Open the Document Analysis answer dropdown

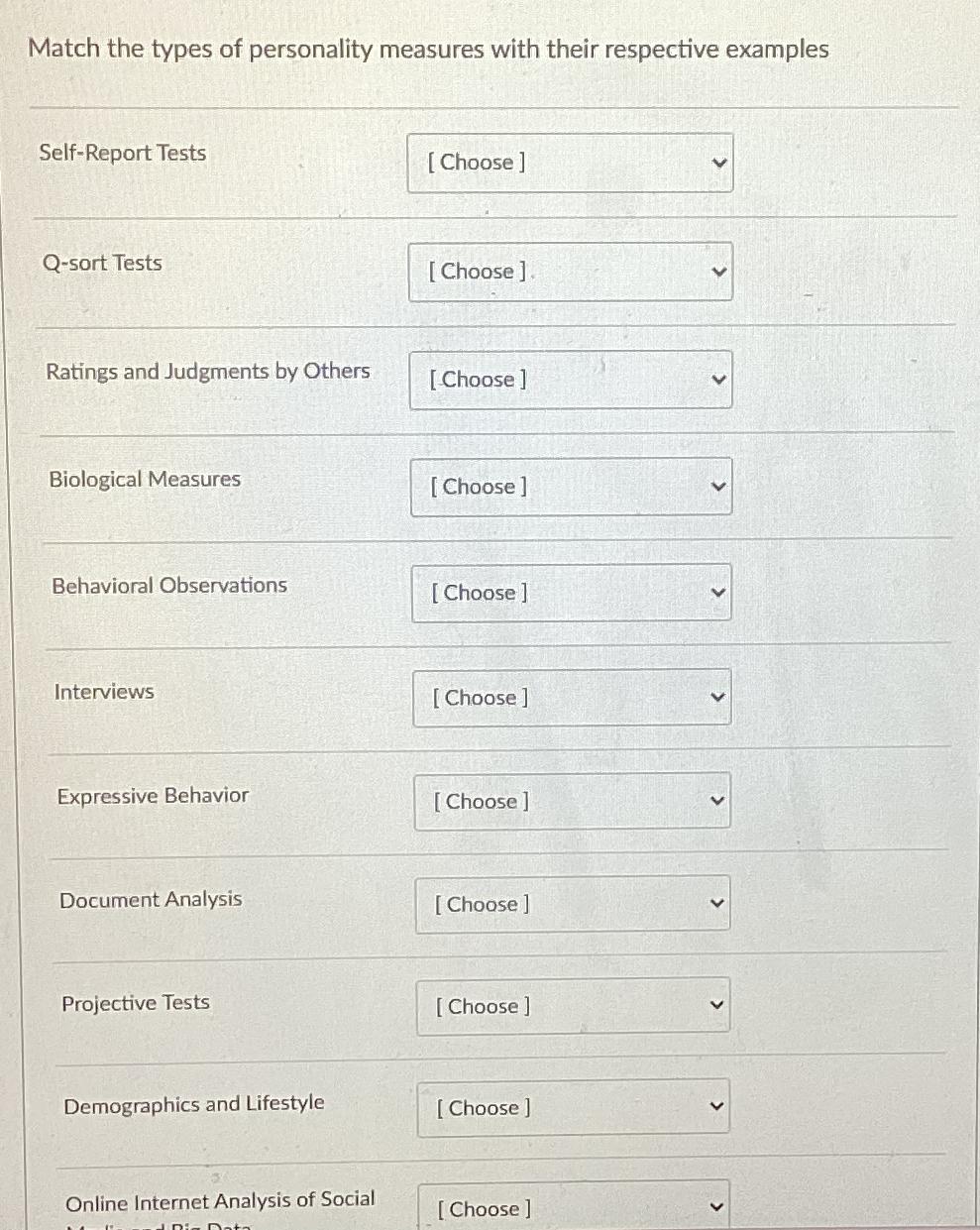coord(573,904)
